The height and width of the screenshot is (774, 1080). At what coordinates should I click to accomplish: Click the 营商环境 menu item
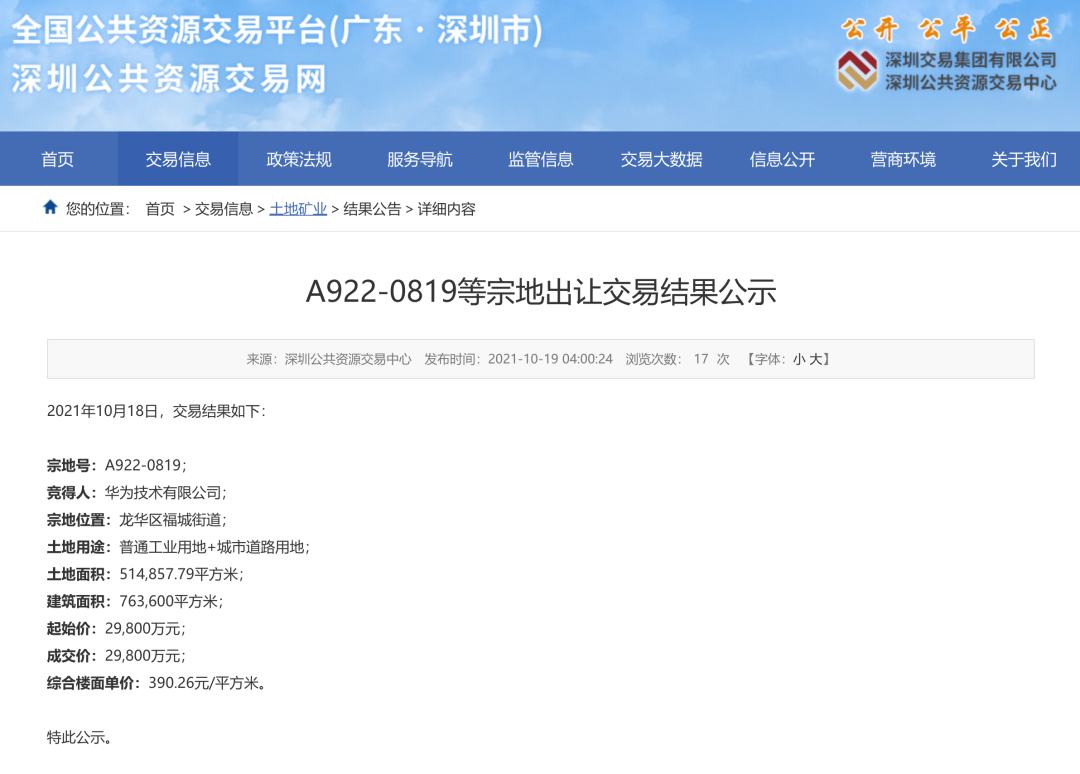coord(903,159)
